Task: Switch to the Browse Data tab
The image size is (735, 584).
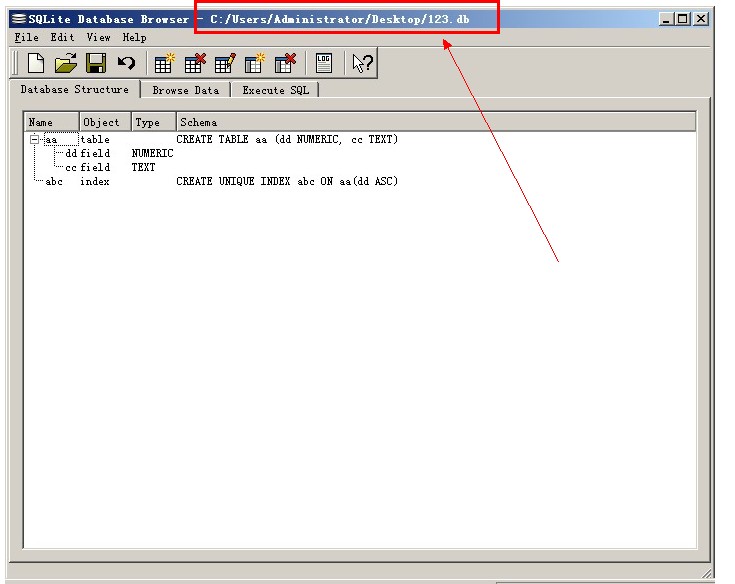Action: pyautogui.click(x=185, y=90)
